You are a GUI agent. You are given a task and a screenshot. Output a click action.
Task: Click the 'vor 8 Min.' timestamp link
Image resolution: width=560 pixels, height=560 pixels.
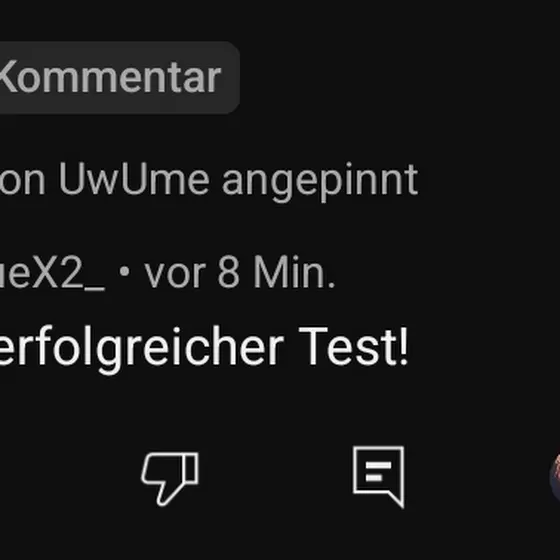(240, 272)
